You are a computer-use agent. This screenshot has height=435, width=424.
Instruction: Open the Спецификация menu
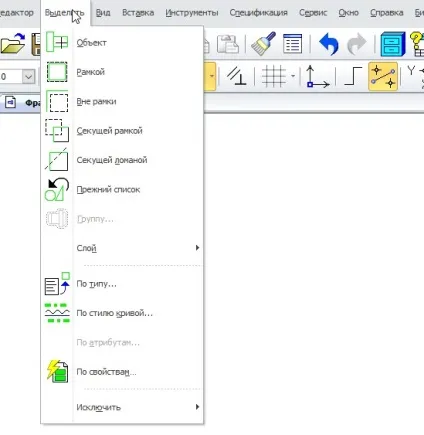click(x=258, y=13)
